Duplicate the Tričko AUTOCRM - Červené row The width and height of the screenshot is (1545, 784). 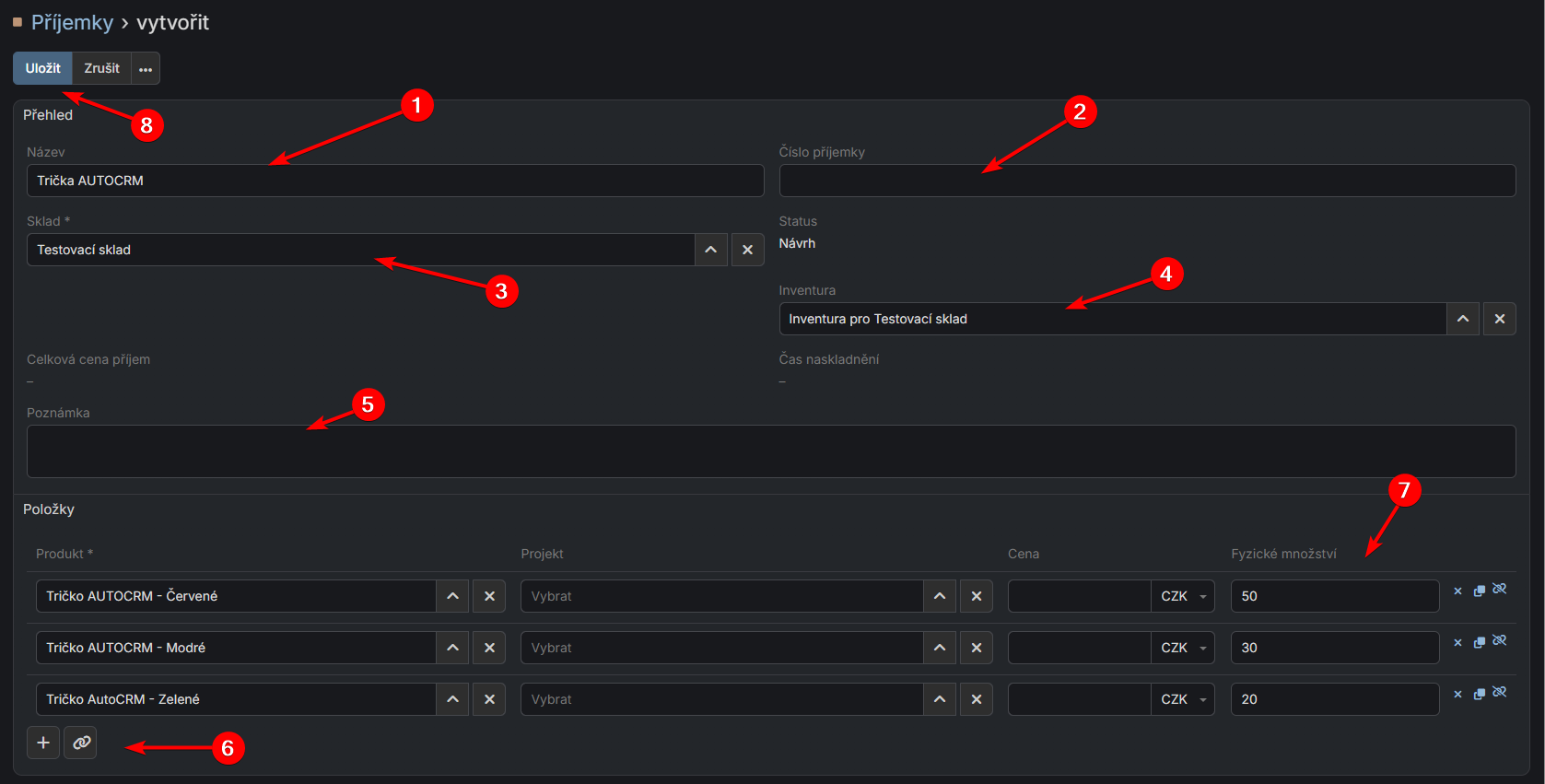[x=1479, y=591]
